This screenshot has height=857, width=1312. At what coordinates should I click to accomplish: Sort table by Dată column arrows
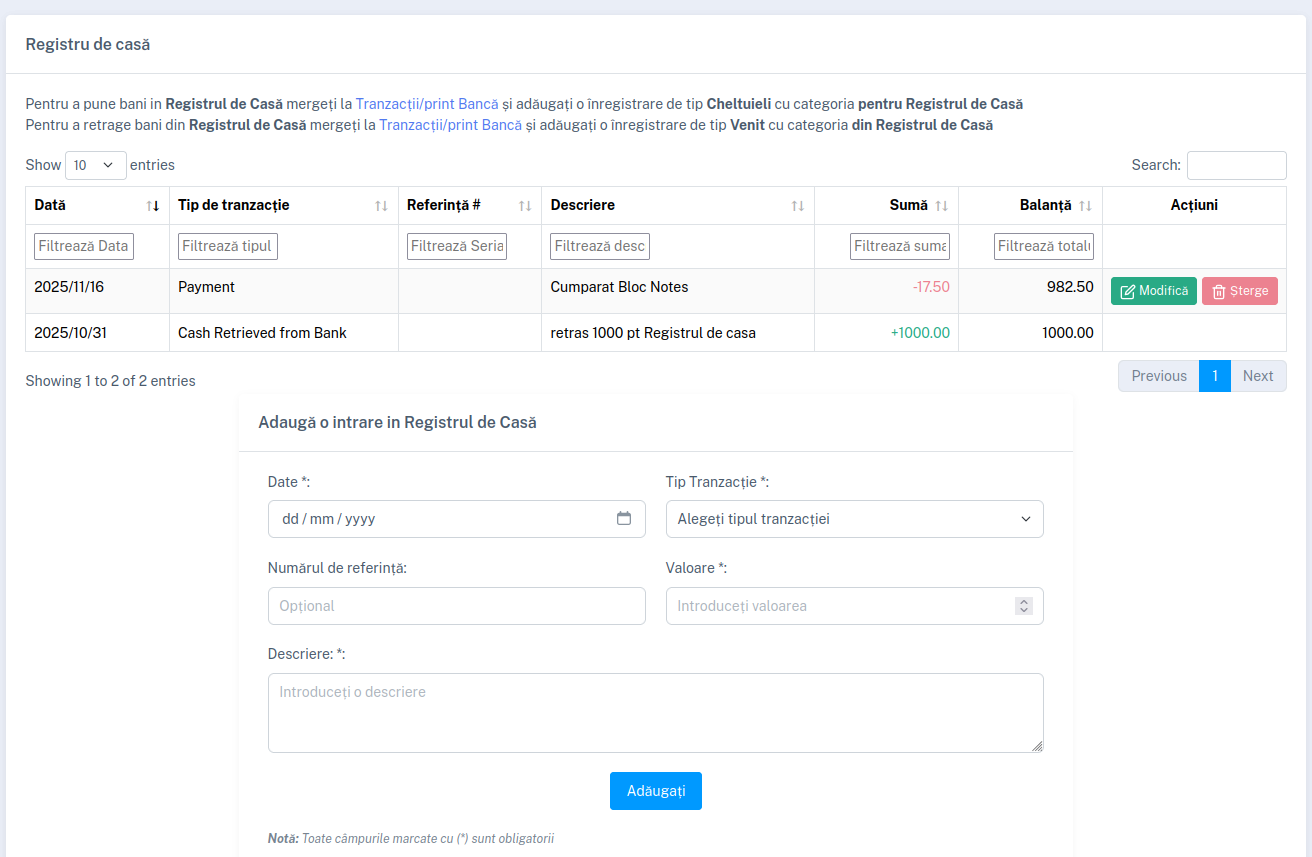[152, 205]
